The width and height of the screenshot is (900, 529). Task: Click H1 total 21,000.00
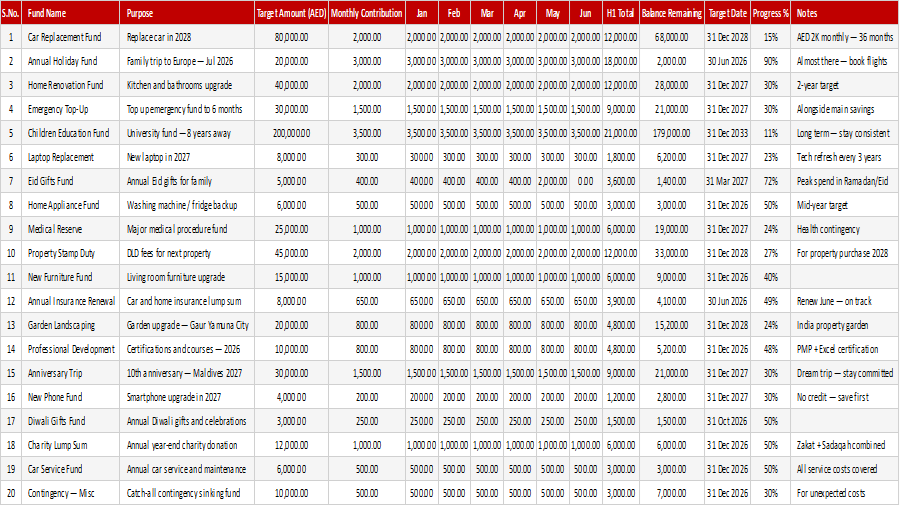tap(620, 134)
